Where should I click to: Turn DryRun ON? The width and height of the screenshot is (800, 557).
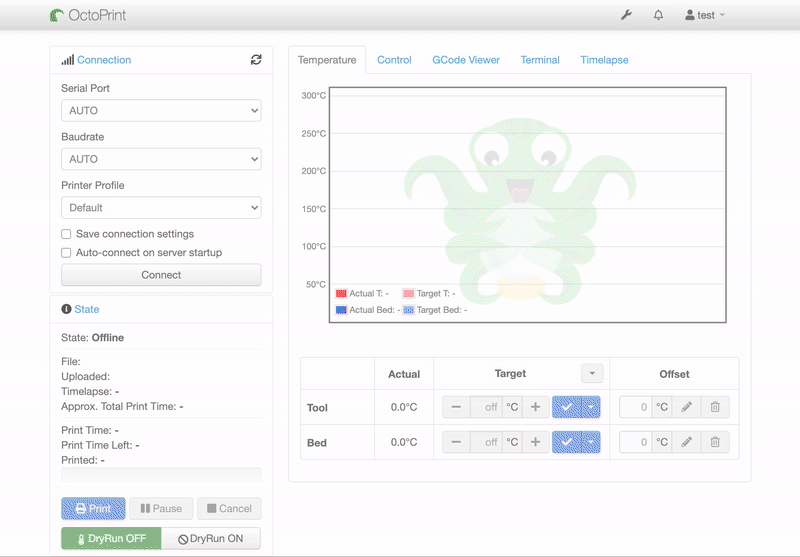[210, 538]
